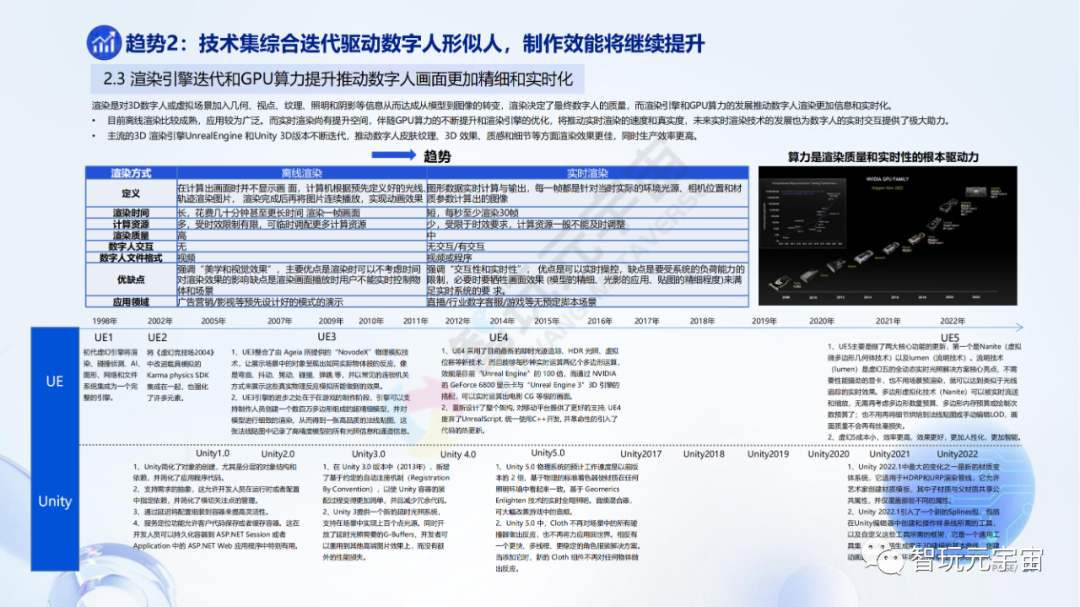Select the slide title starting with 趋势2
1080x607 pixels.
click(415, 43)
